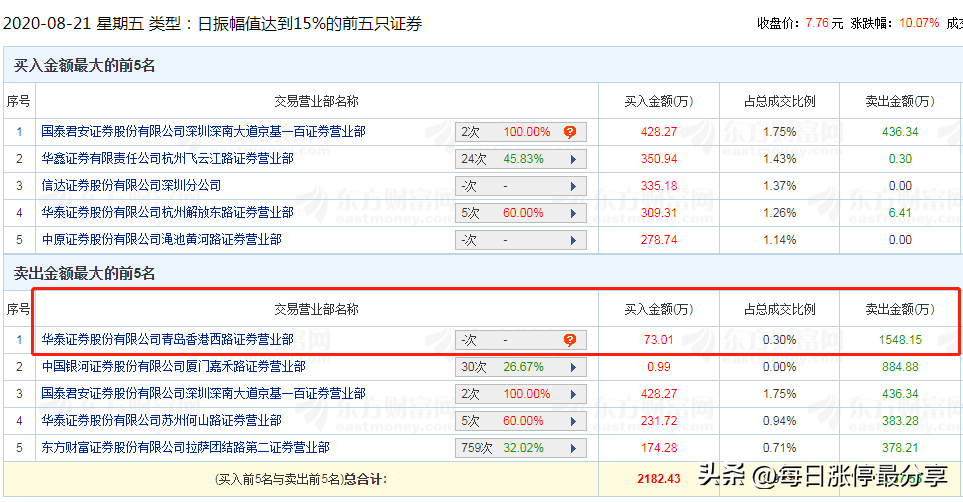Click question-mark icon beside 国泰君安 buy row 1
Screen dimensions: 963x502
point(570,132)
